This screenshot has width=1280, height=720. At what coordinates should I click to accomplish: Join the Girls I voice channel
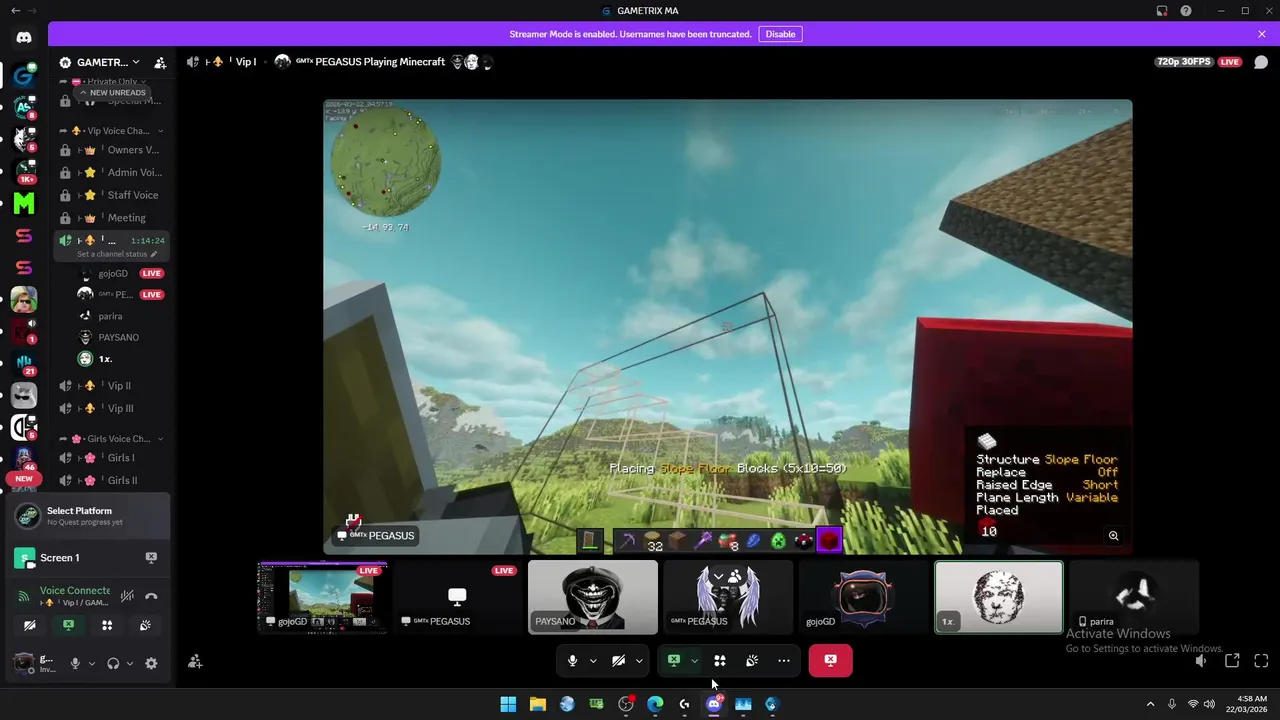coord(111,458)
